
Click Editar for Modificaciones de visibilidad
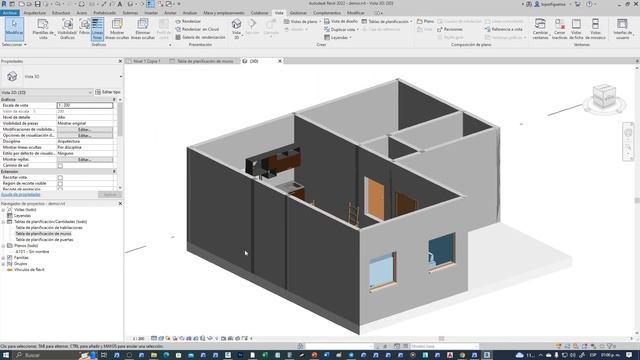[x=84, y=129]
